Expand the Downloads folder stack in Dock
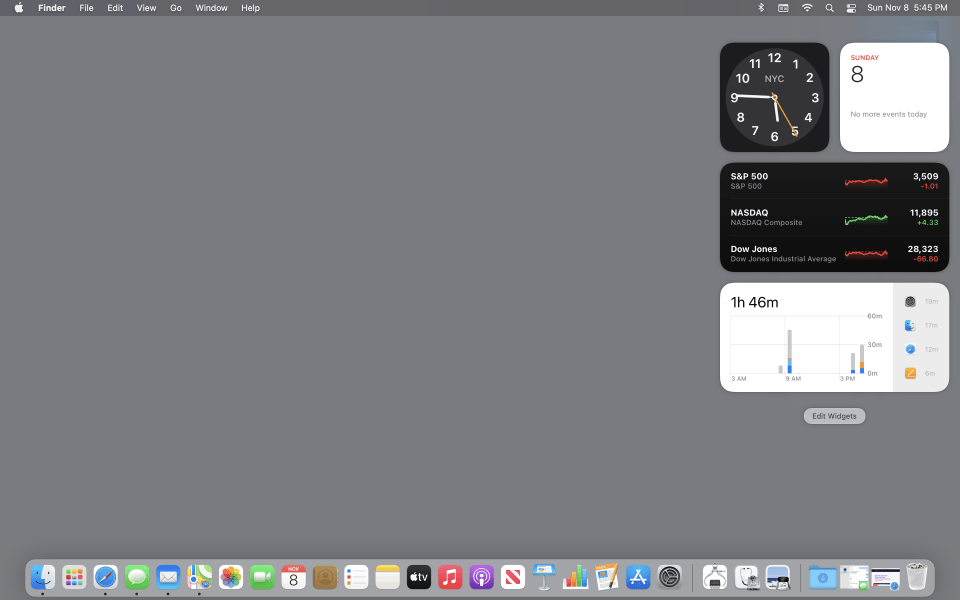The image size is (960, 600). pos(823,577)
